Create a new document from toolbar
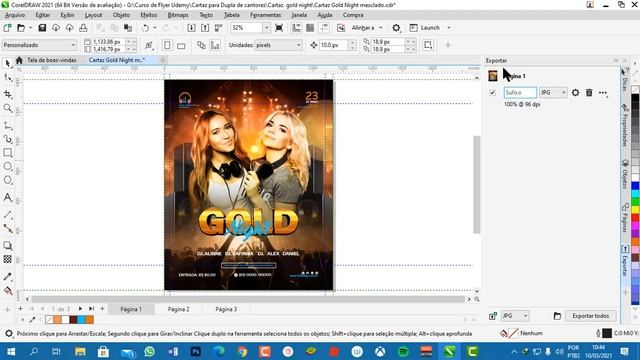Screen dimensions: 640x360 point(7,28)
